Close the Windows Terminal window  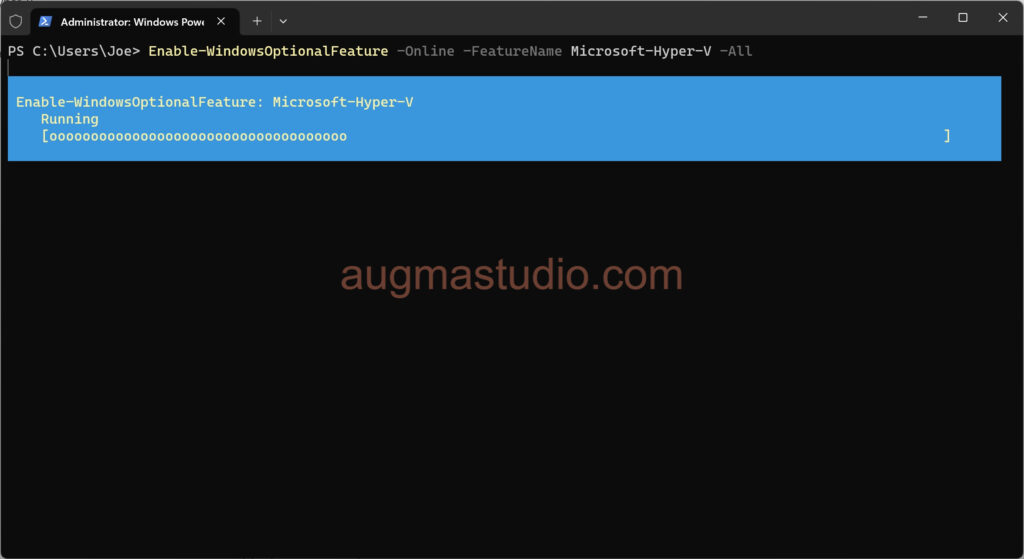(x=1002, y=17)
